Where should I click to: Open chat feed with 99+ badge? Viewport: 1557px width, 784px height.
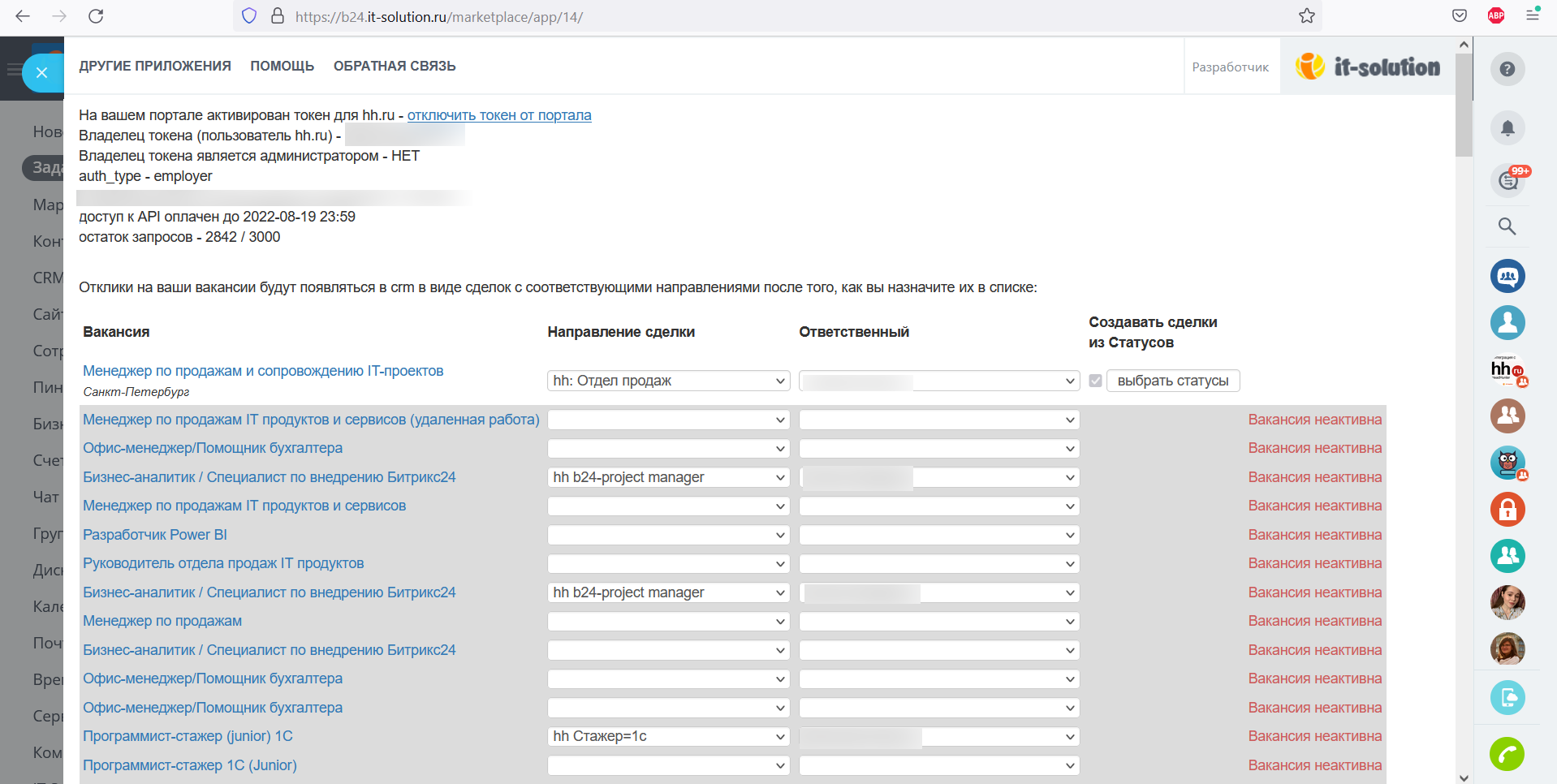coord(1509,179)
